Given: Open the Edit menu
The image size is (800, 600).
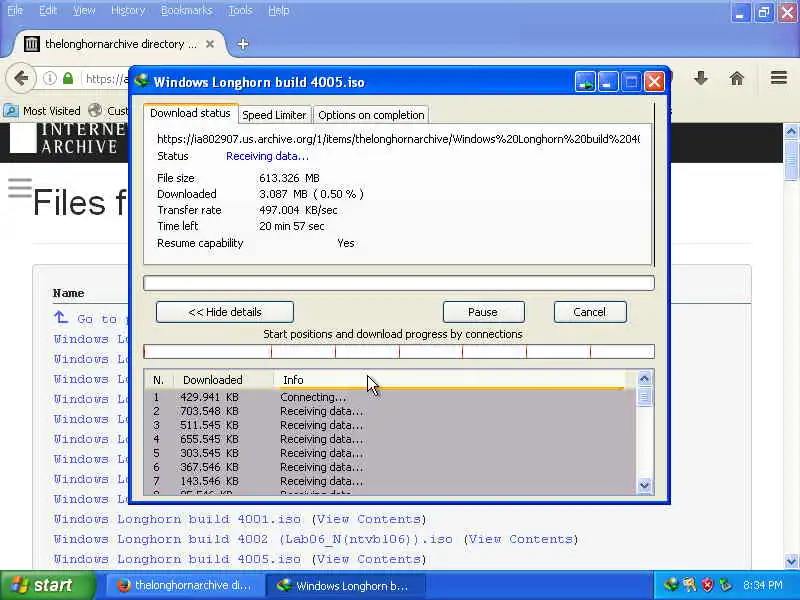Looking at the screenshot, I should point(48,10).
